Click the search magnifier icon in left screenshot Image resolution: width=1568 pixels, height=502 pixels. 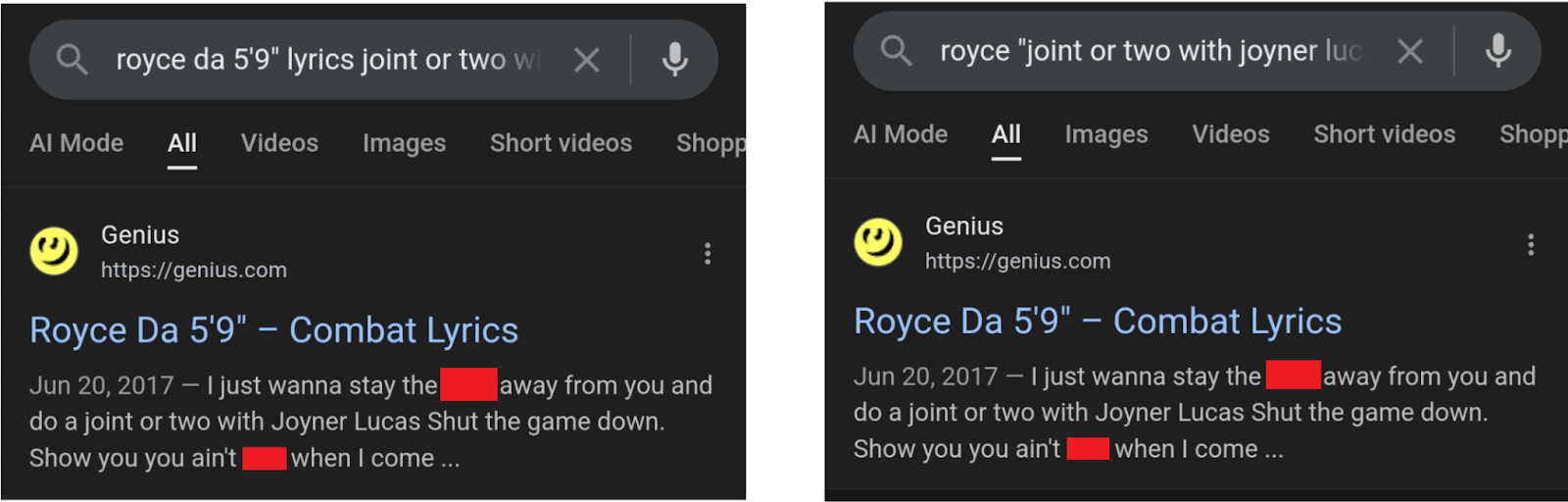[x=72, y=60]
